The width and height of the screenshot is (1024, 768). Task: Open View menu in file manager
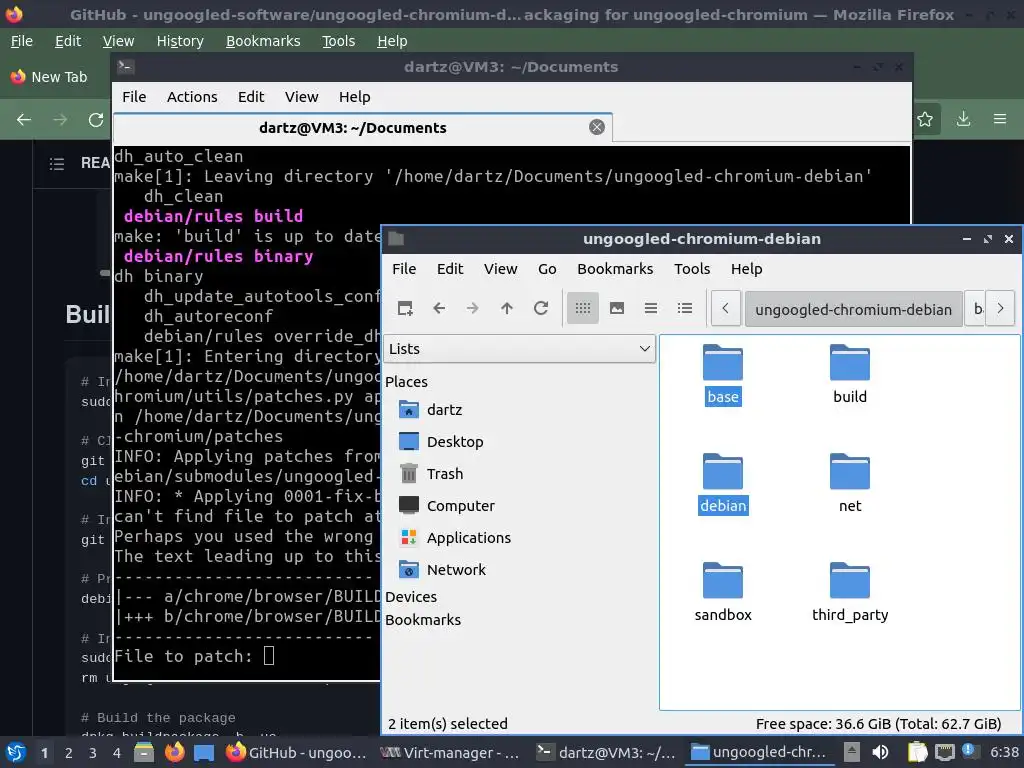coord(500,269)
